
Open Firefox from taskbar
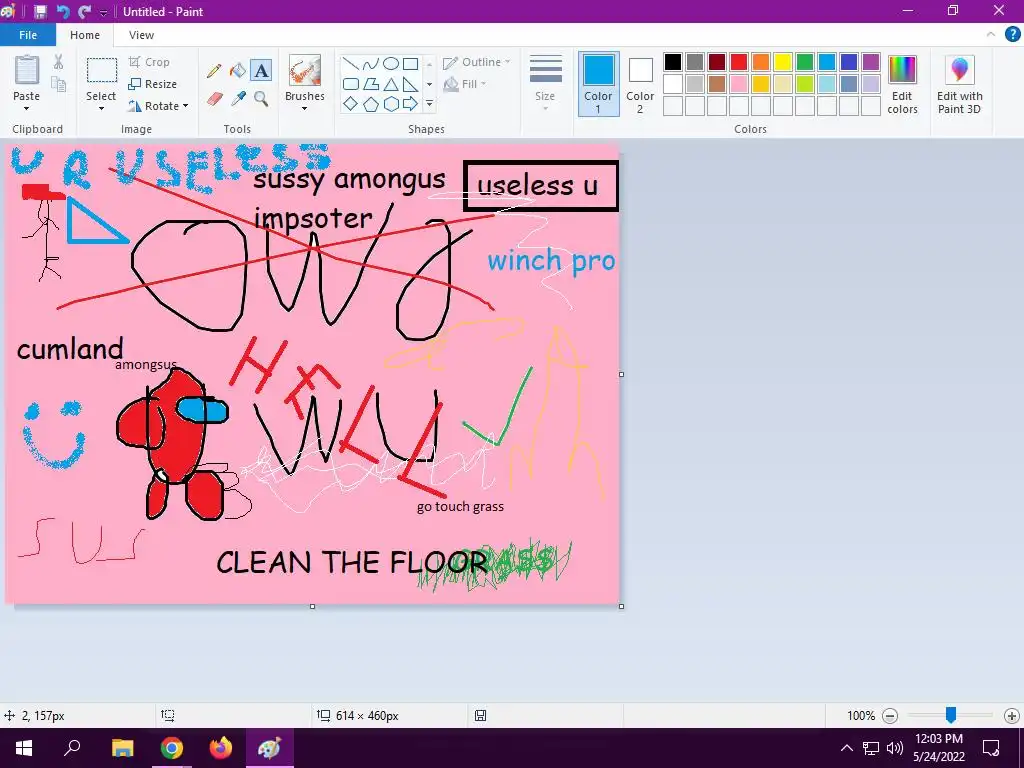(221, 748)
